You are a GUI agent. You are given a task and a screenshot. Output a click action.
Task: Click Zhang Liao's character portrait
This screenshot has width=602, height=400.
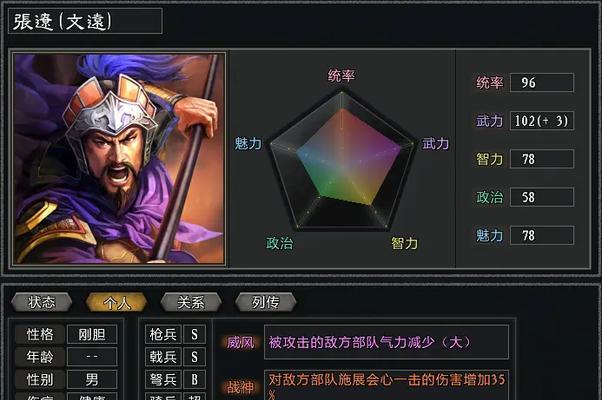click(119, 159)
